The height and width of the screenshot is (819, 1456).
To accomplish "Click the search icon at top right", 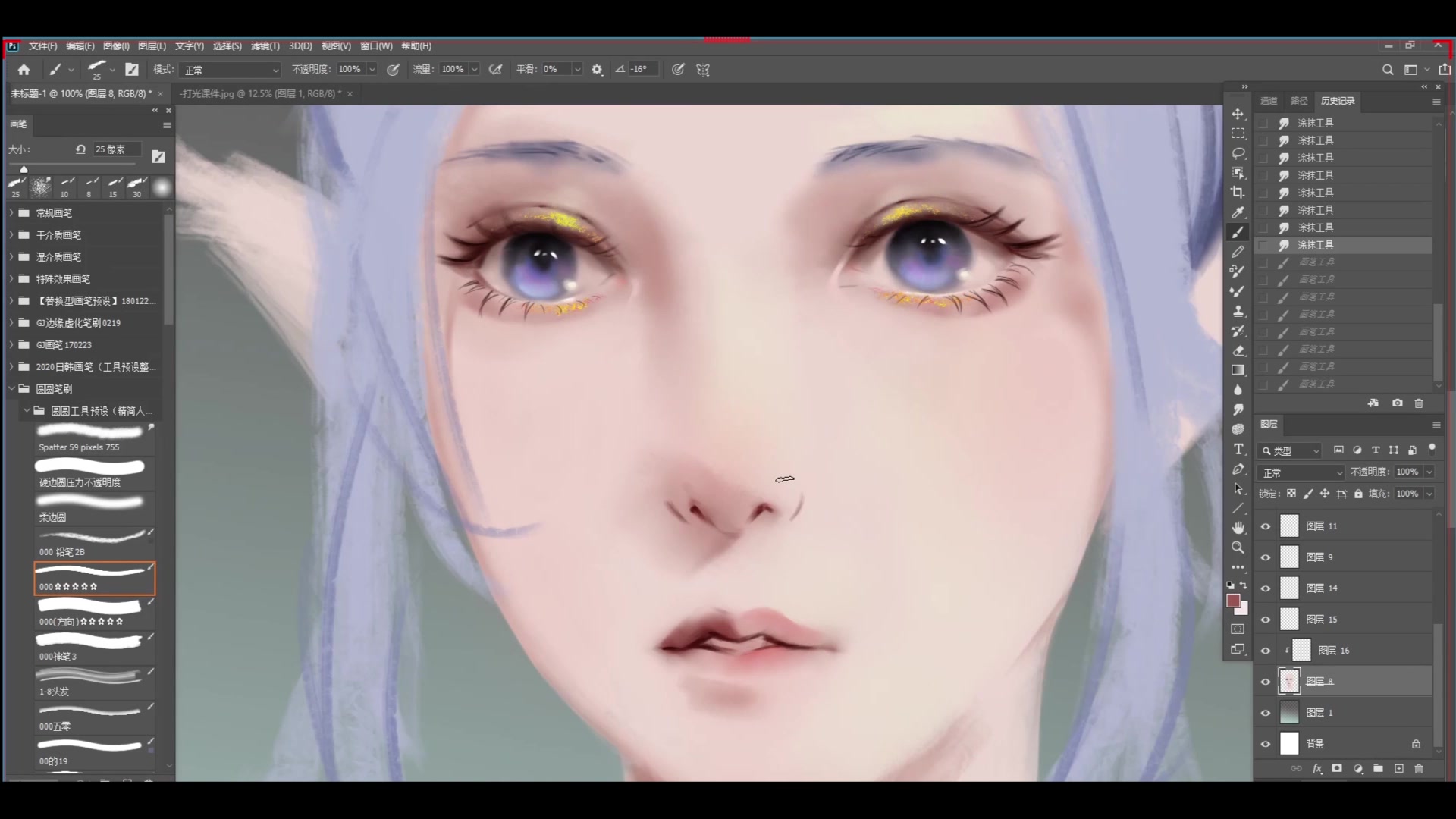I will coord(1388,70).
